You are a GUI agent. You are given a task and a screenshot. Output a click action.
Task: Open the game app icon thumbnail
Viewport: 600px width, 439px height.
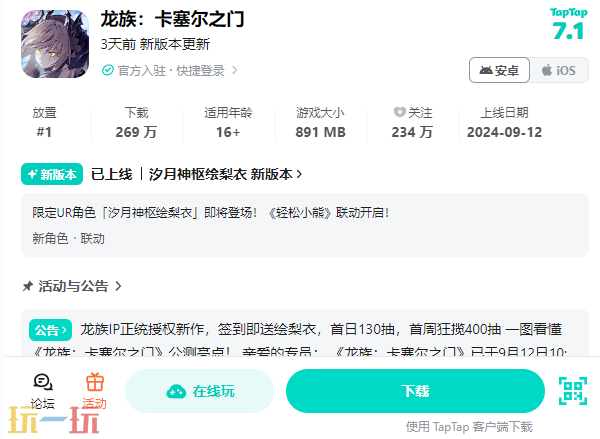coord(55,44)
